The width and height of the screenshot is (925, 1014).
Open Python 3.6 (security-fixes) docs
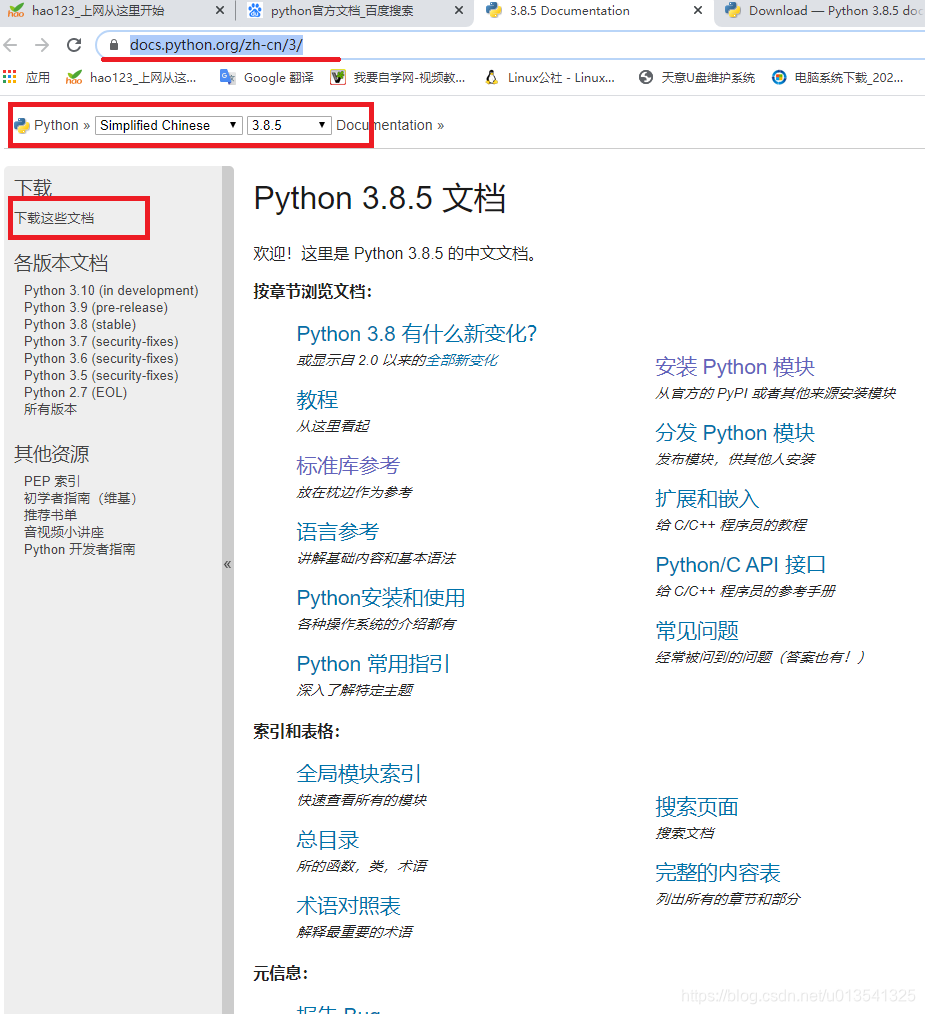[x=101, y=358]
